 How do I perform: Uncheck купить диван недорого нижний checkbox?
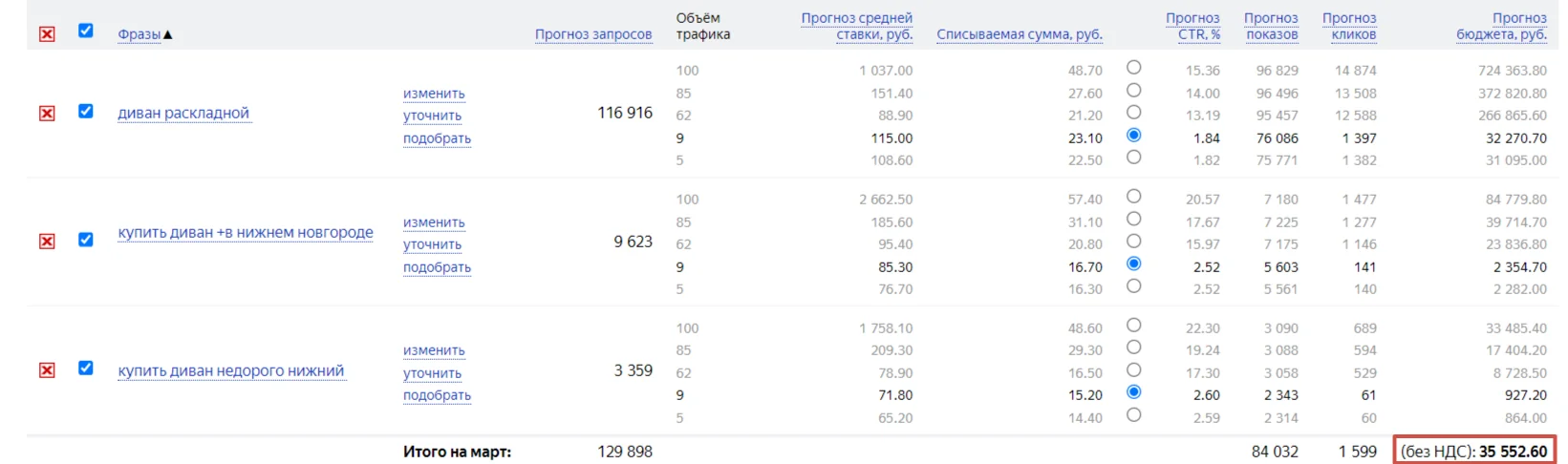[86, 368]
